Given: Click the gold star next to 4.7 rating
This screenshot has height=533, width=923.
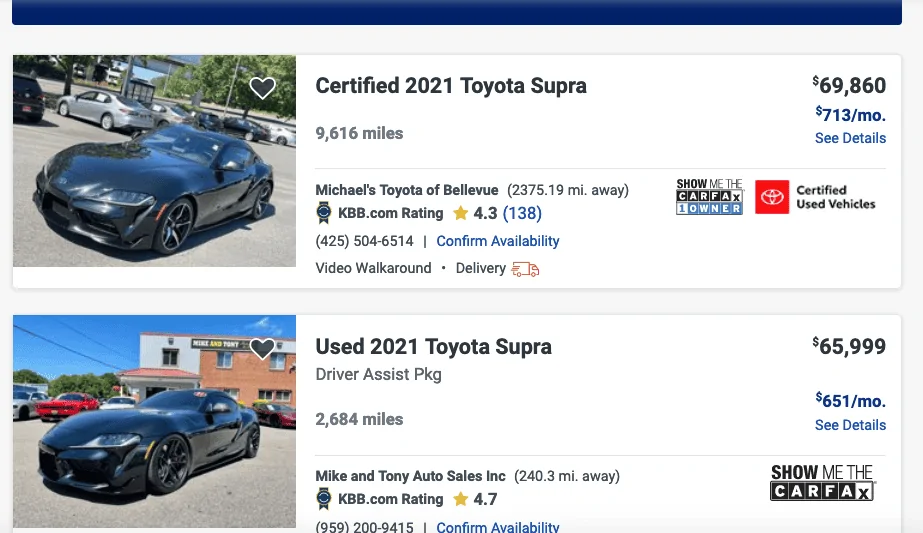Looking at the screenshot, I should tap(460, 499).
